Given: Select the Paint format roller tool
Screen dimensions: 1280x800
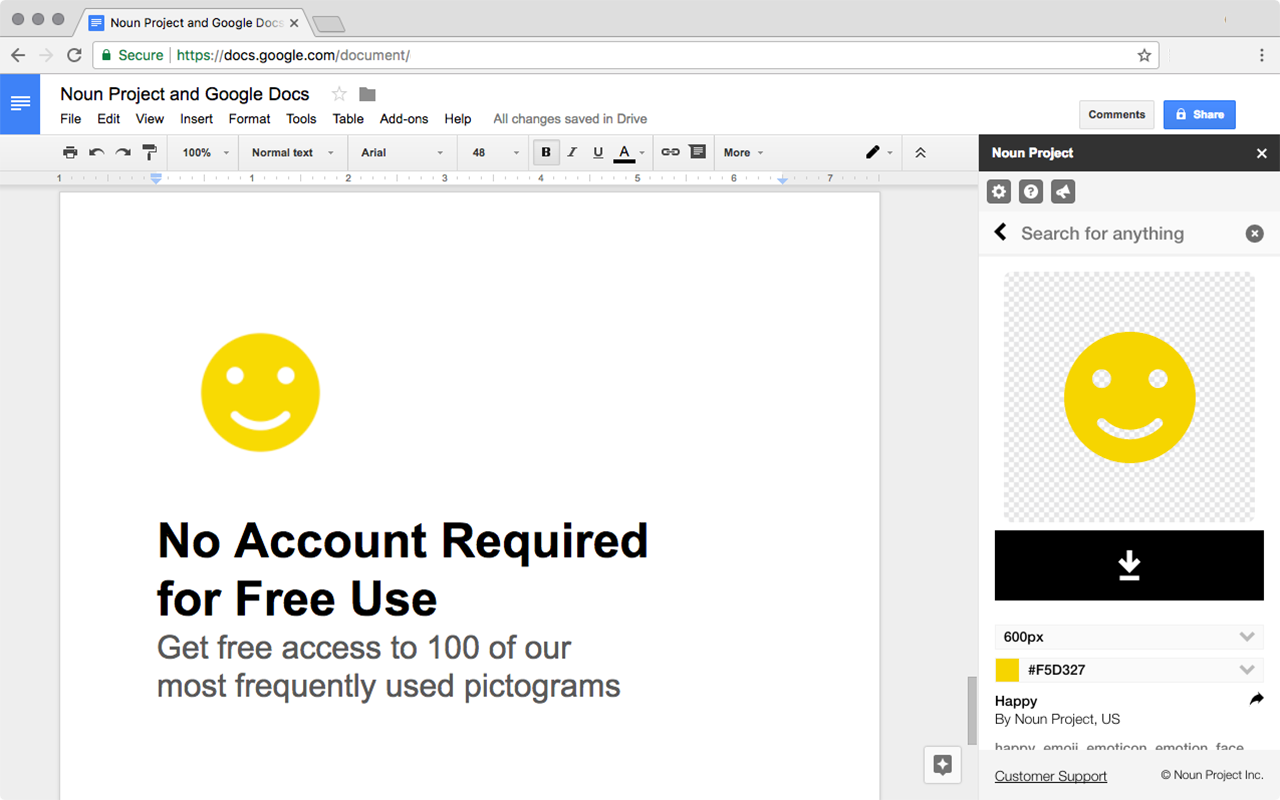Looking at the screenshot, I should tap(150, 152).
